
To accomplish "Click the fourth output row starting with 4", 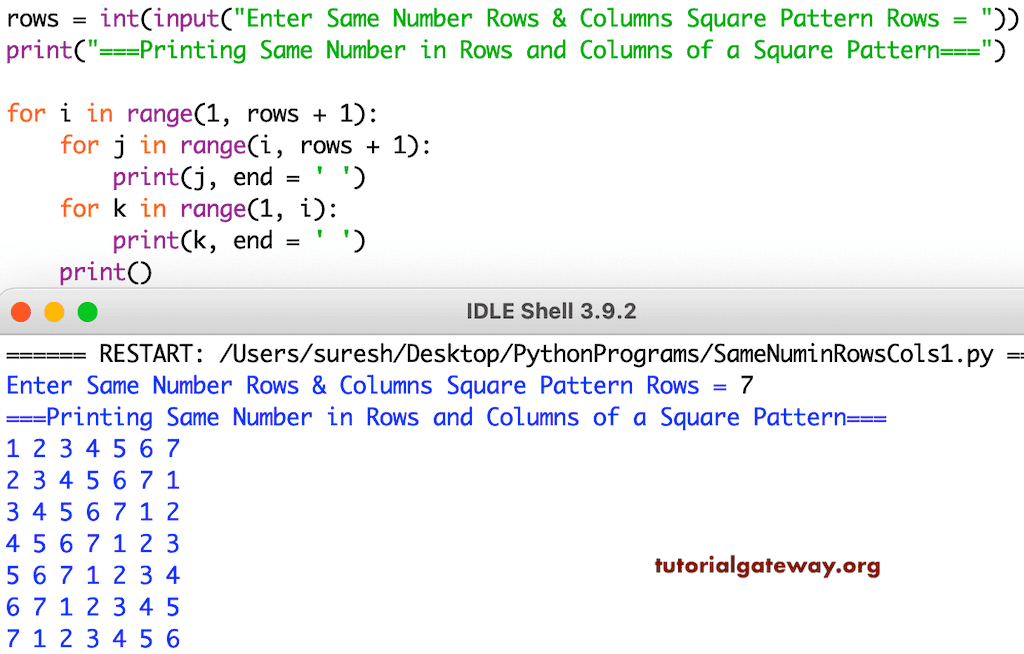I will [90, 543].
